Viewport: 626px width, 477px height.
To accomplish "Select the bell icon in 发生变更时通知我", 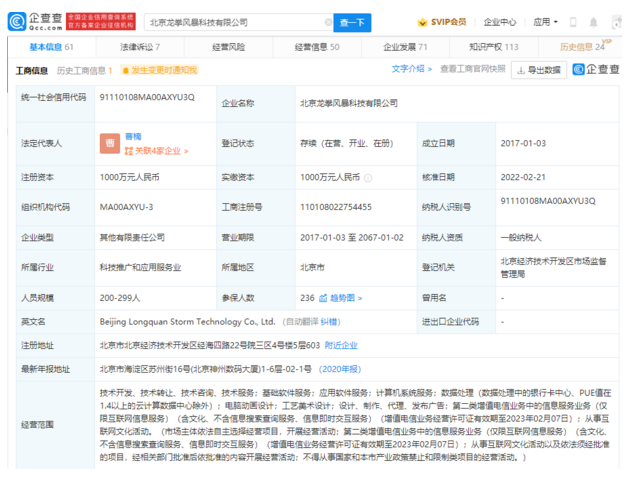I will (x=125, y=71).
